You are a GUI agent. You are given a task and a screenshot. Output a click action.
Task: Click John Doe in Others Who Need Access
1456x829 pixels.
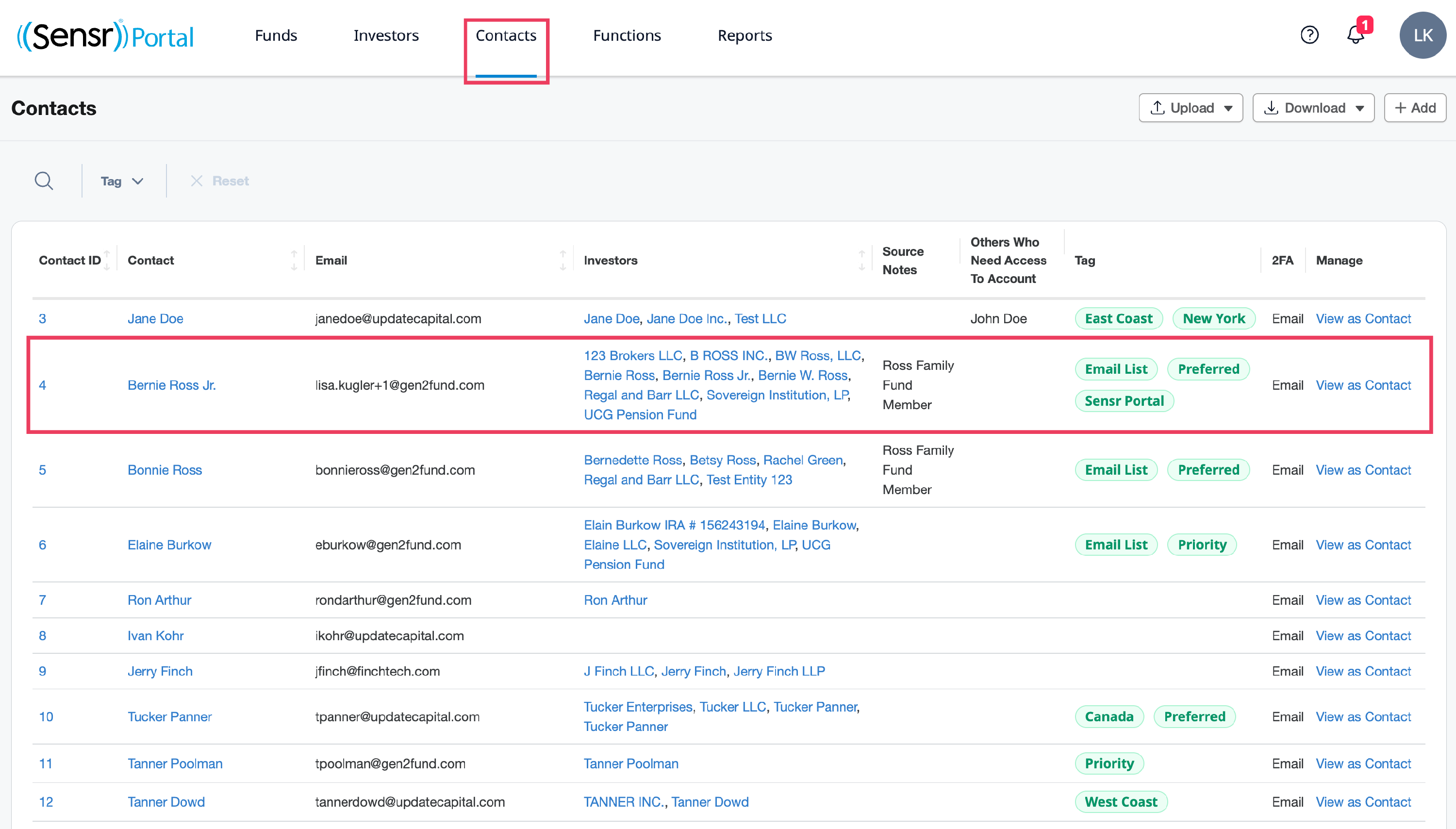998,319
